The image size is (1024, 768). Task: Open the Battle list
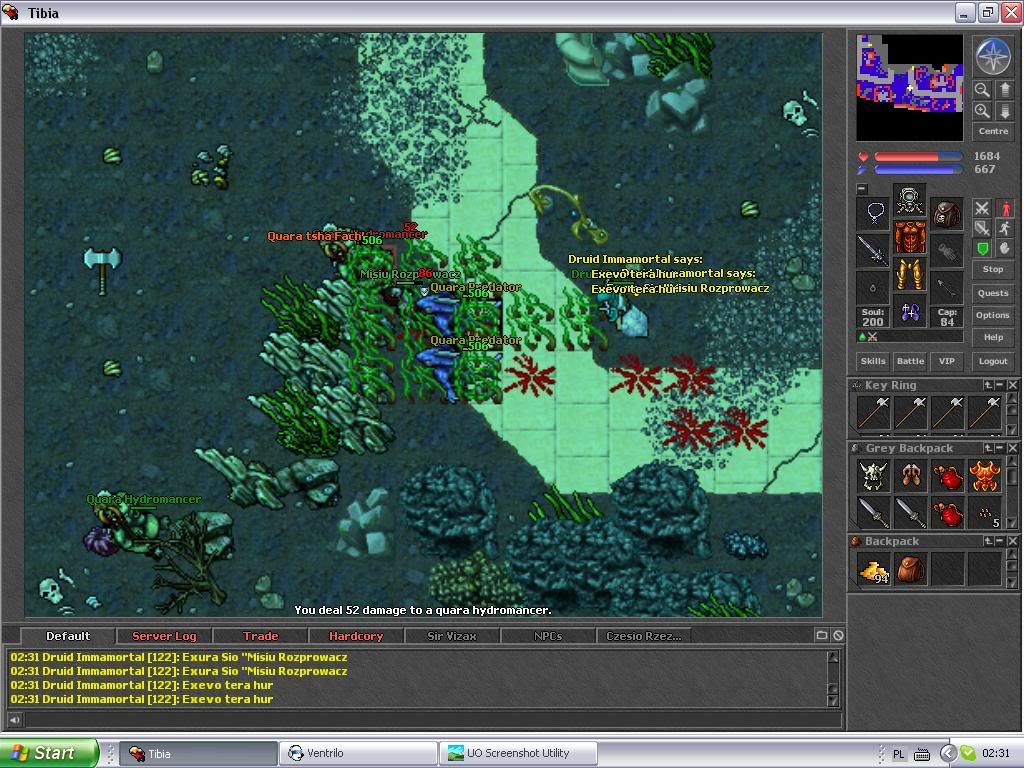[910, 361]
